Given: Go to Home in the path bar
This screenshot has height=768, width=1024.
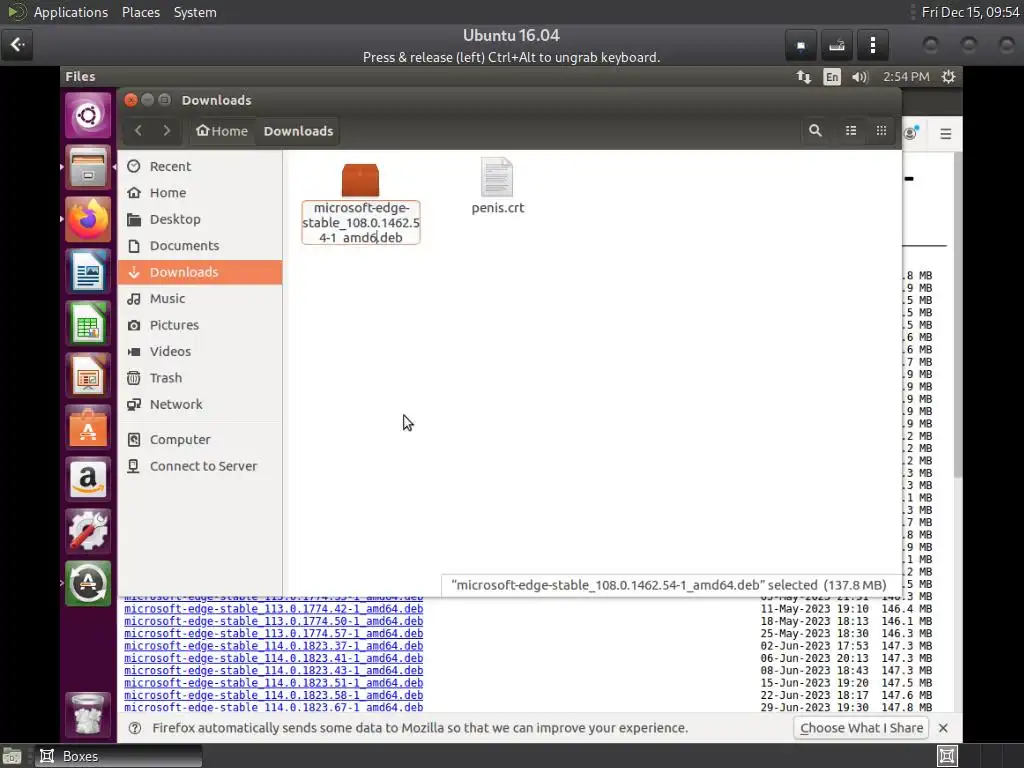Looking at the screenshot, I should point(221,131).
